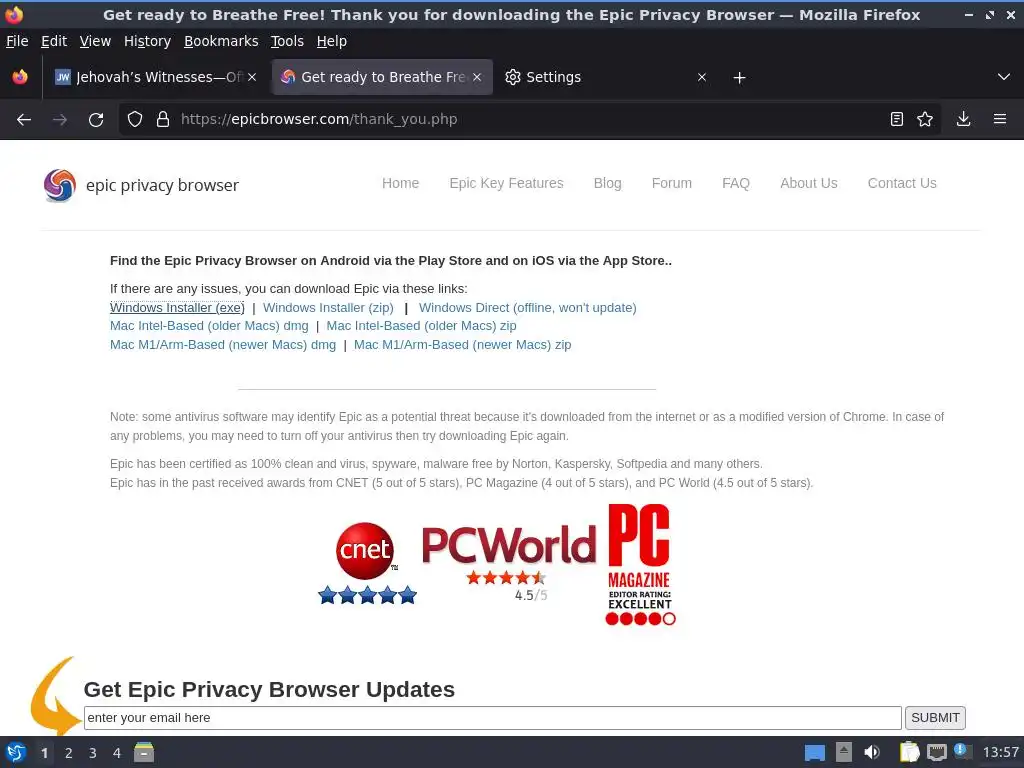Show site security padlock info

pos(163,120)
